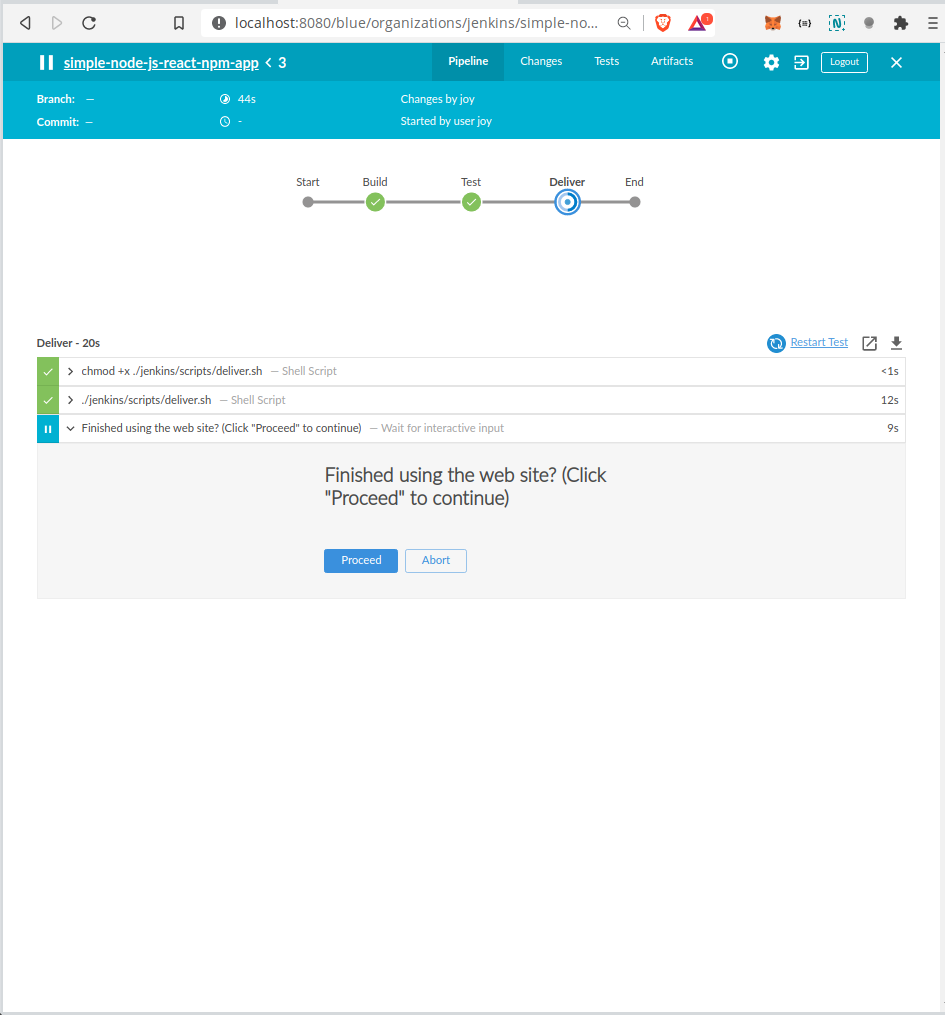Bookmark this page using the bookmark icon
This screenshot has height=1015, width=945.
pyautogui.click(x=179, y=23)
